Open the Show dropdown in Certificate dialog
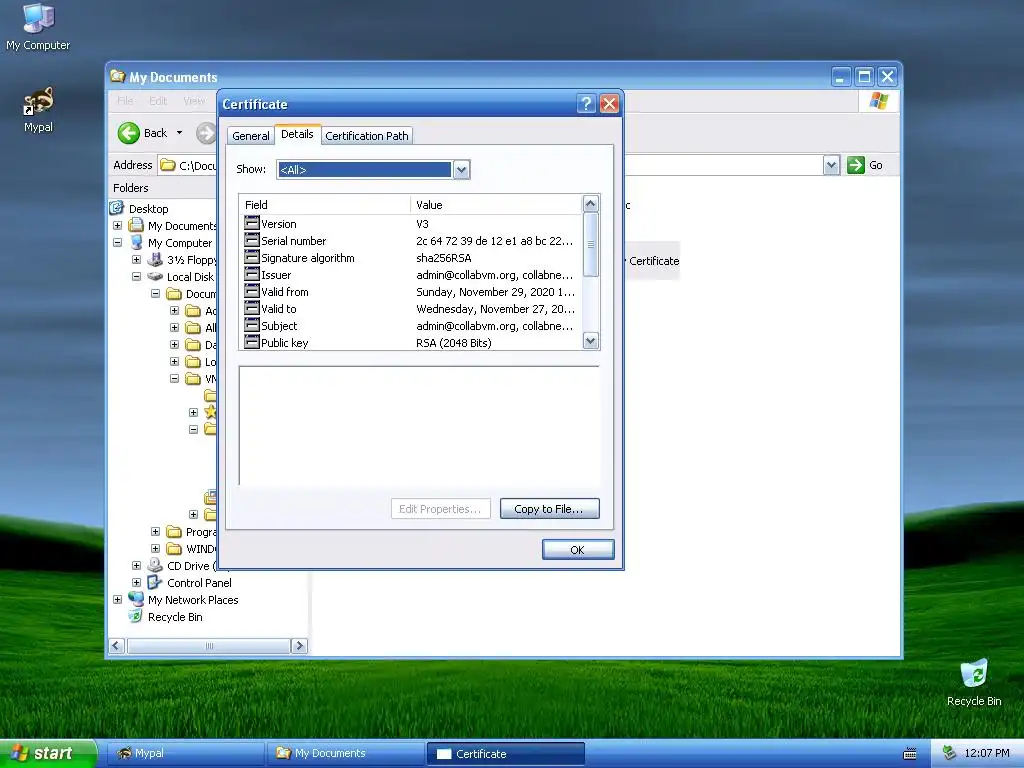The height and width of the screenshot is (768, 1024). click(x=461, y=170)
